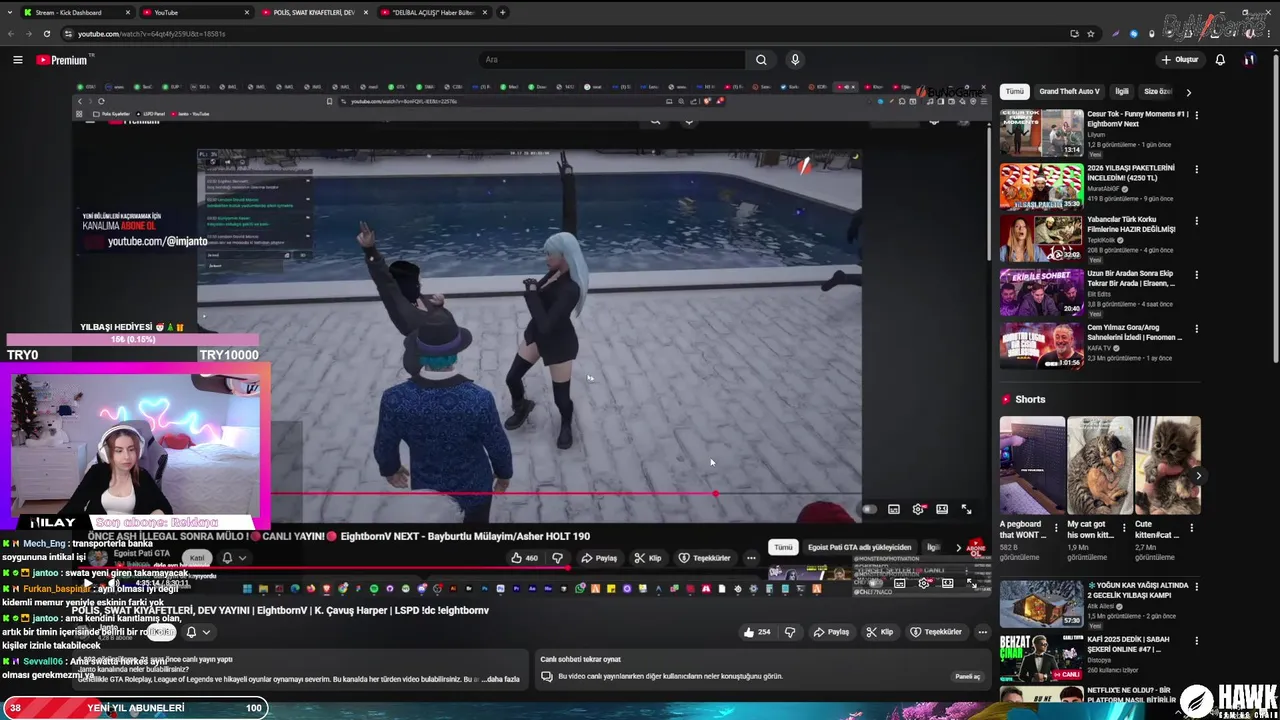Switch to the YouTube browser tab

click(x=195, y=13)
